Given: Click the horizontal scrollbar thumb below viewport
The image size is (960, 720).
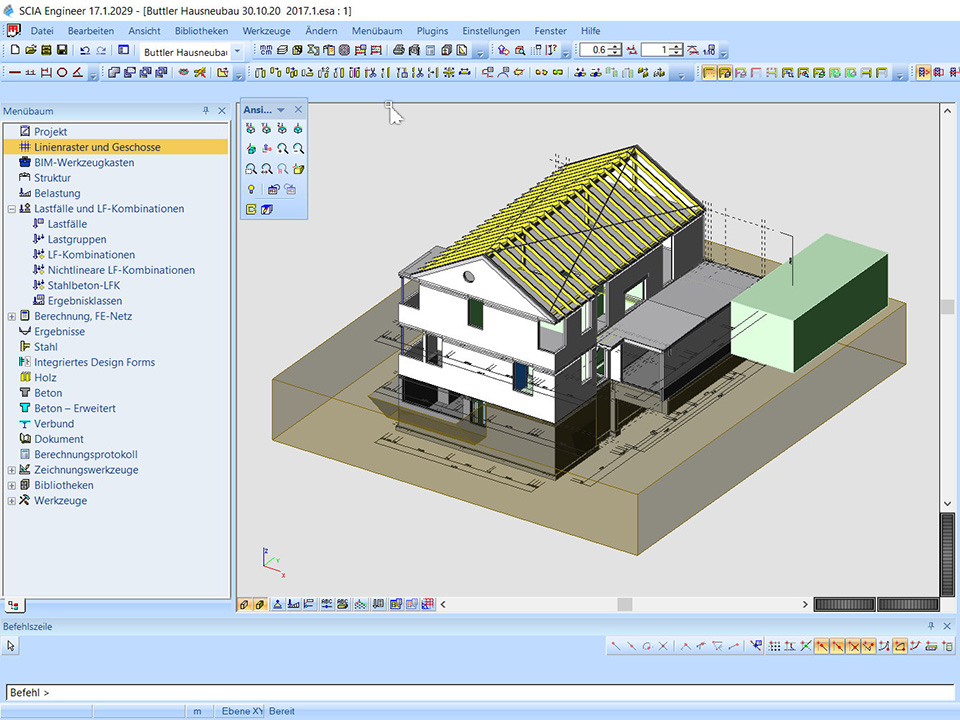Looking at the screenshot, I should click(624, 604).
